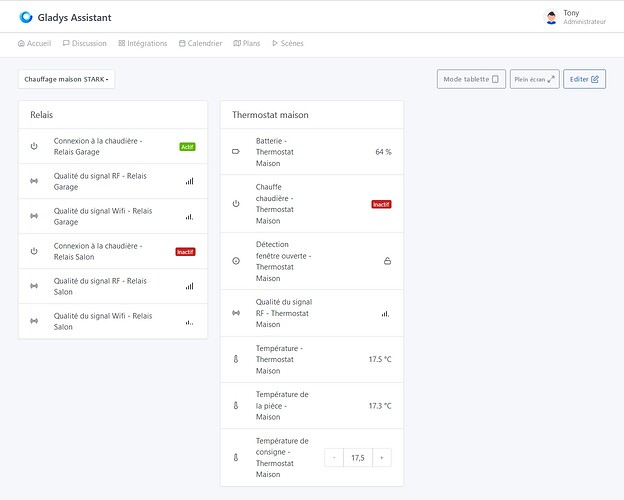Click 'Température de consigne' label
The width and height of the screenshot is (624, 500).
282,457
